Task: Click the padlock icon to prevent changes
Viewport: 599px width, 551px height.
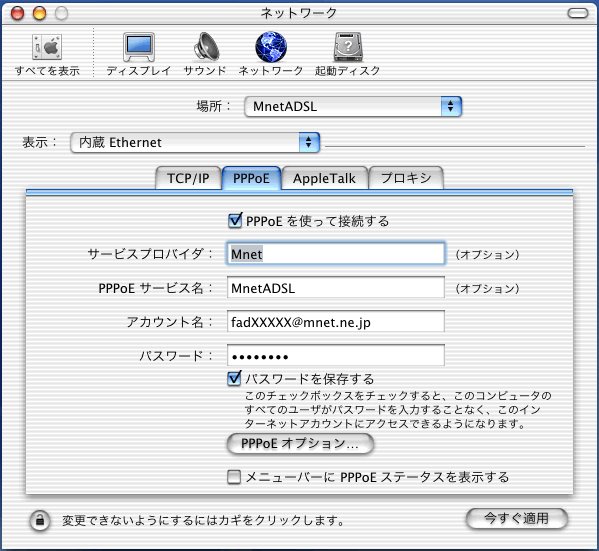Action: click(40, 520)
